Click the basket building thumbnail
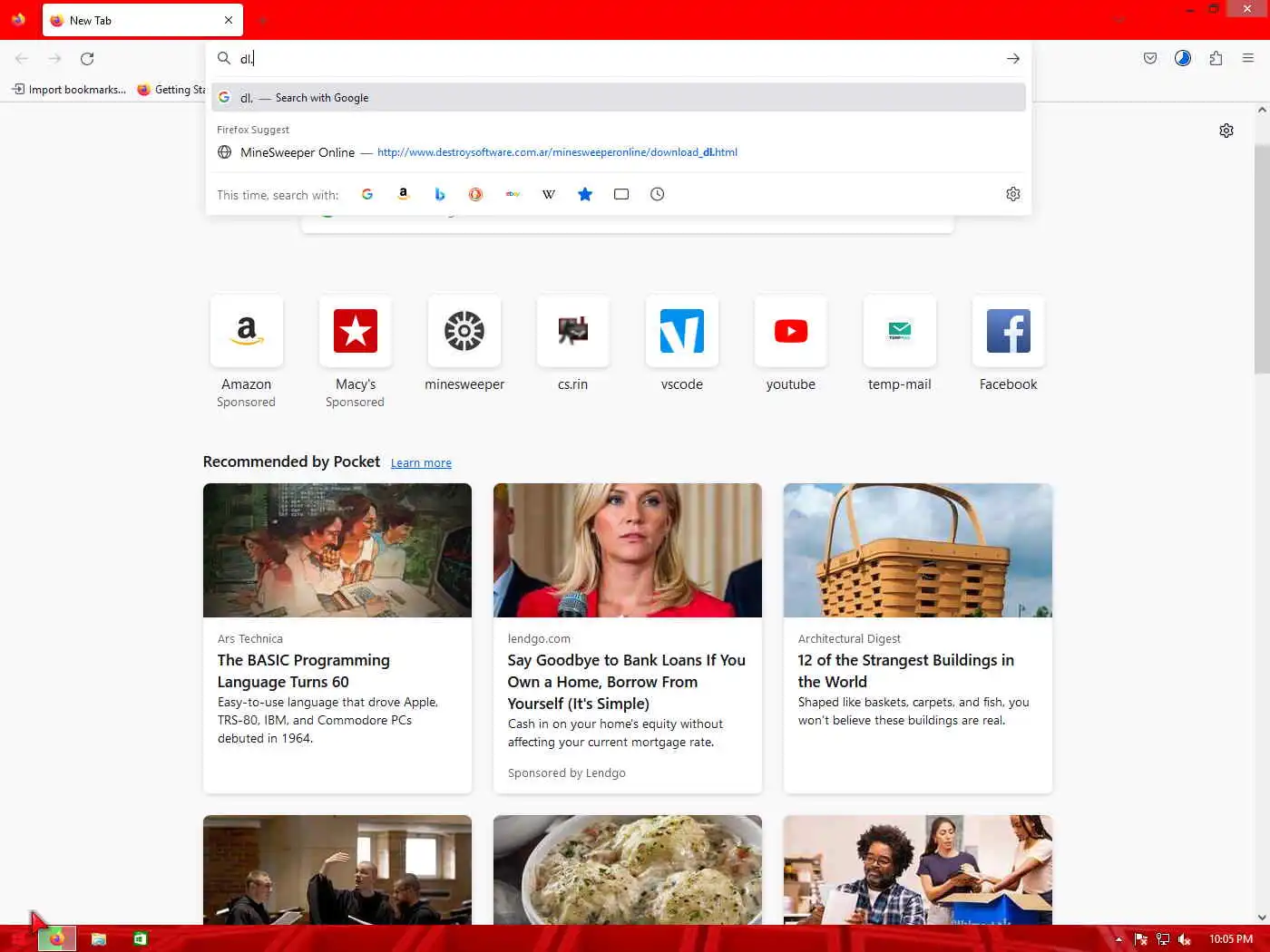1270x952 pixels. [x=918, y=550]
